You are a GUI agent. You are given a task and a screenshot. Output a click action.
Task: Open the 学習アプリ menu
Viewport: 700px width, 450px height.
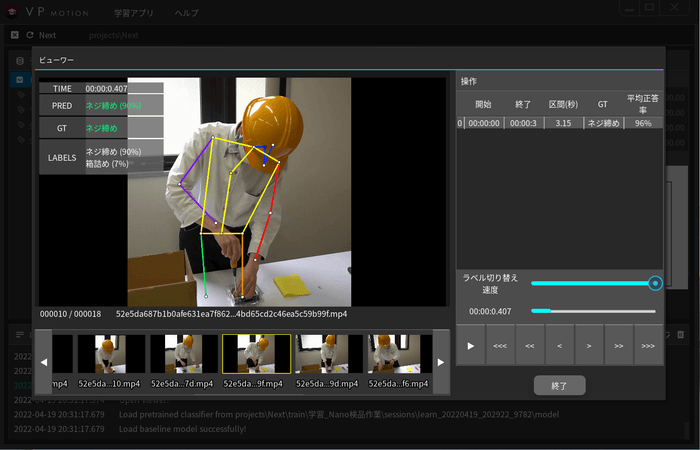(x=134, y=14)
